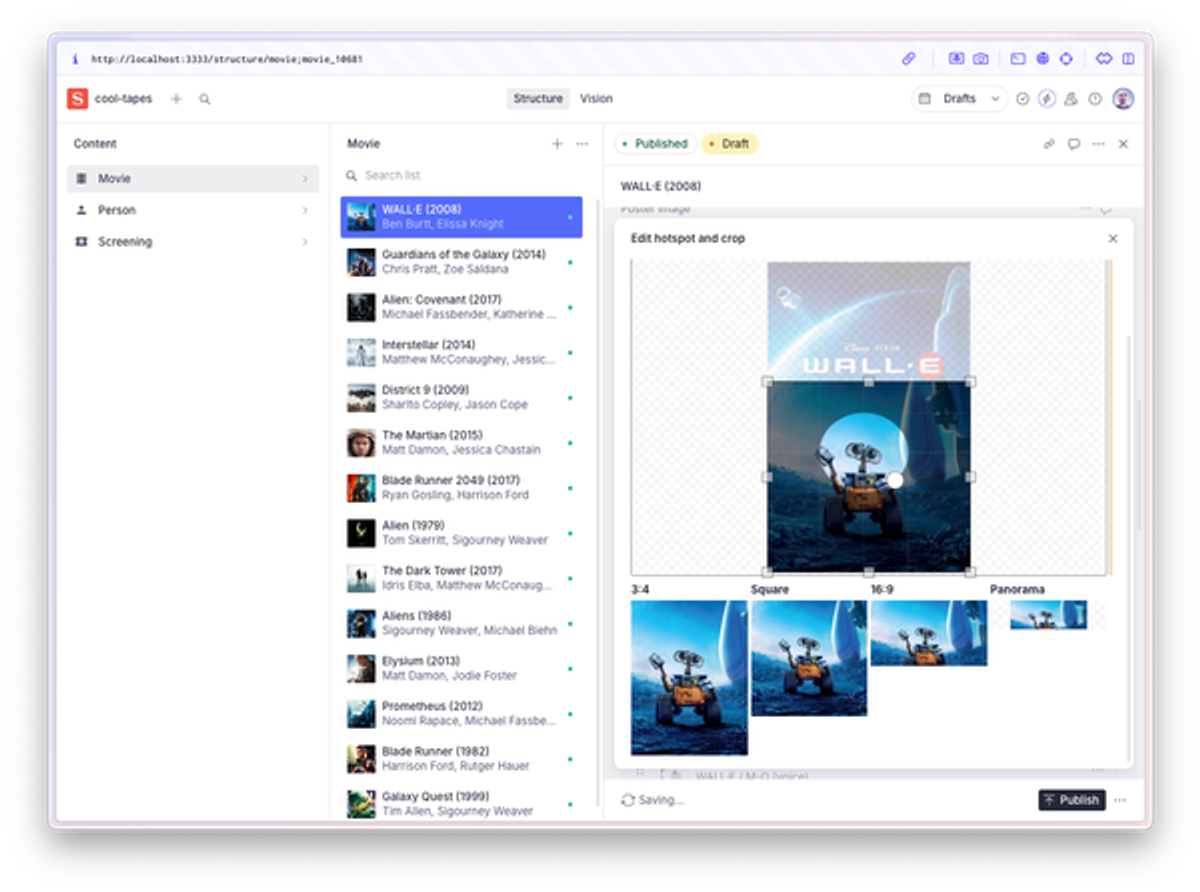Viewport: 1200px width, 892px height.
Task: Select the Draft version chip
Action: click(x=729, y=144)
